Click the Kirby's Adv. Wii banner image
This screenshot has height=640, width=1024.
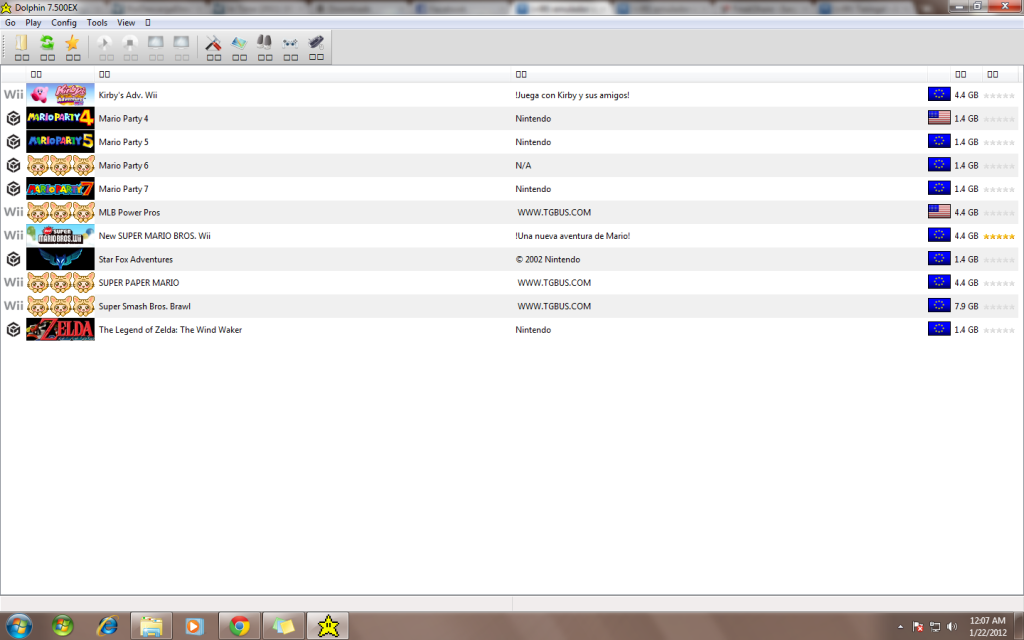pos(60,95)
